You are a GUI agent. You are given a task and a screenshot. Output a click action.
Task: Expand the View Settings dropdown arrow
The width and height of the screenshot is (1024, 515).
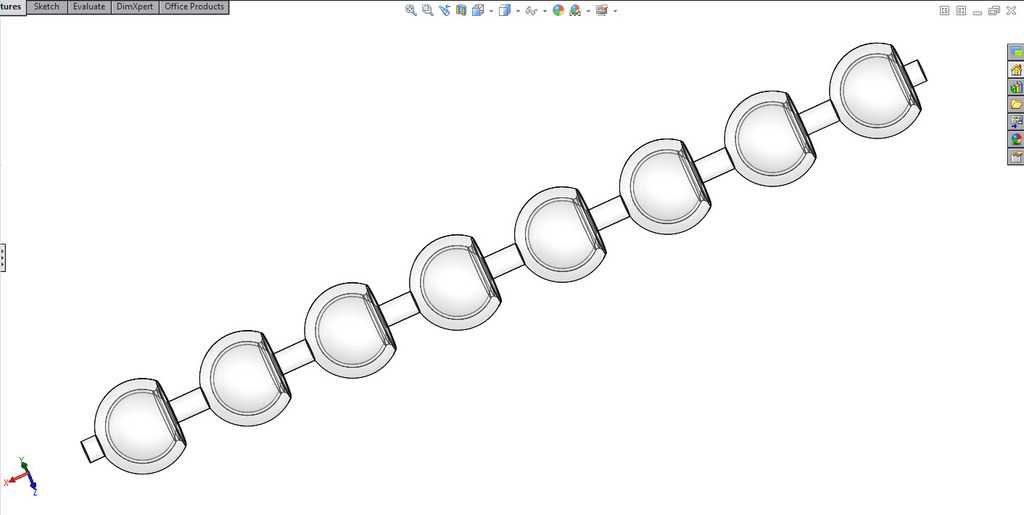point(614,11)
